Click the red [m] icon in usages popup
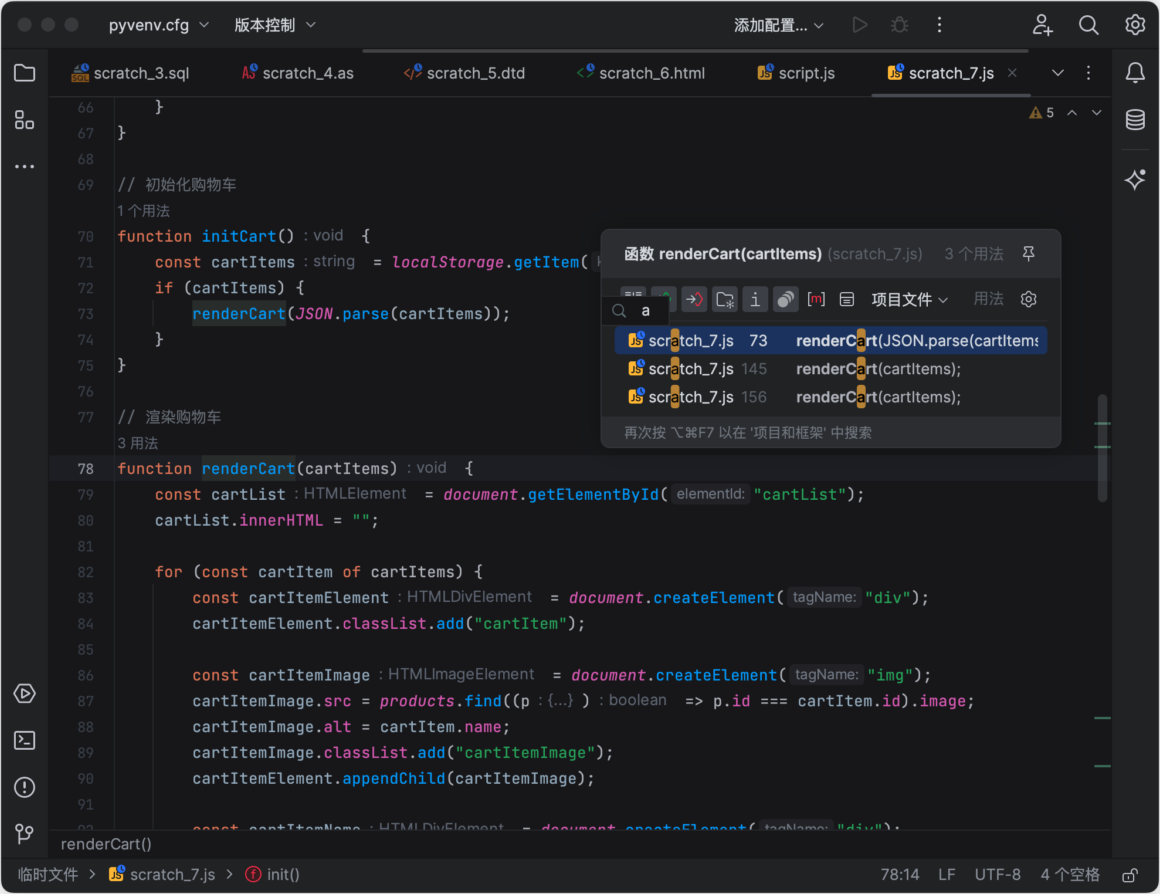This screenshot has height=894, width=1160. coord(816,299)
